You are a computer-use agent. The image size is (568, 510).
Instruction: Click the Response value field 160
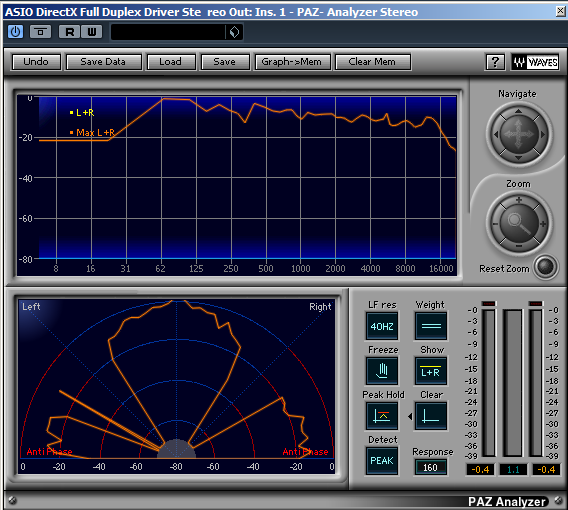[x=430, y=468]
